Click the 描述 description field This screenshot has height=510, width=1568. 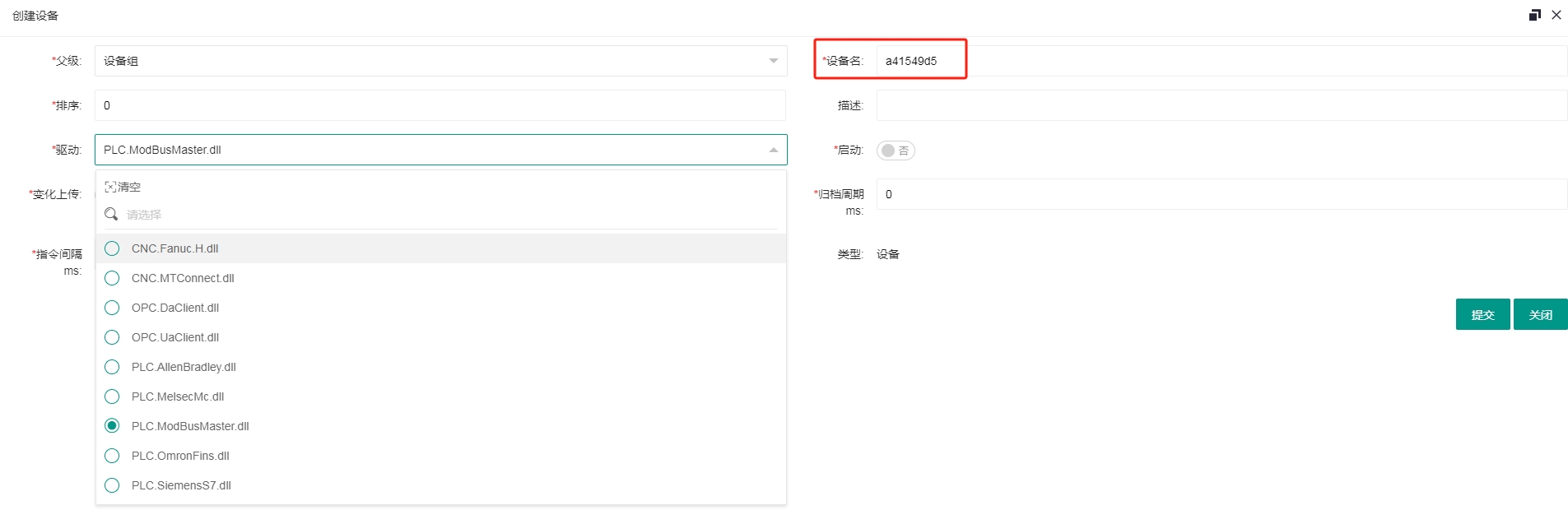1222,105
